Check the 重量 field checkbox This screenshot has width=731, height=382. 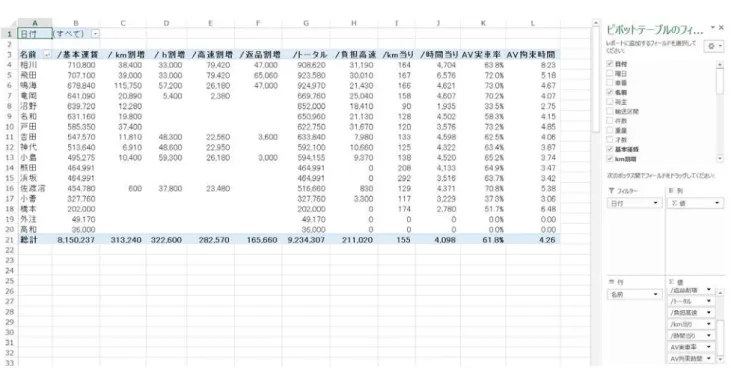(x=609, y=130)
